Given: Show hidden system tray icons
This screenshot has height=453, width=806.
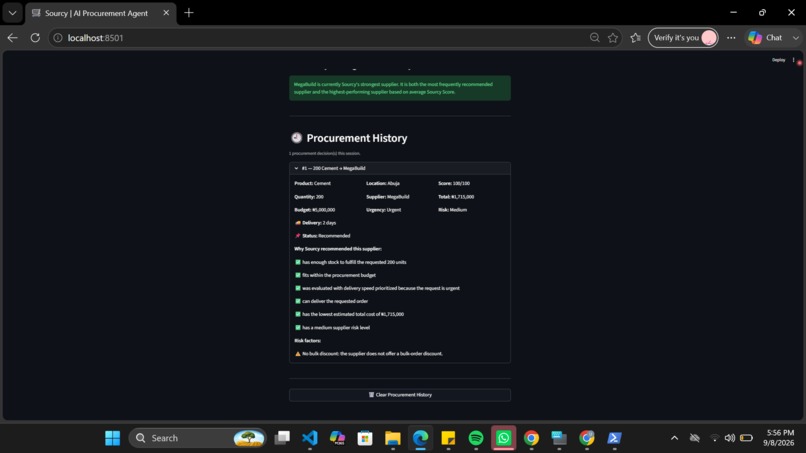Looking at the screenshot, I should coord(674,438).
